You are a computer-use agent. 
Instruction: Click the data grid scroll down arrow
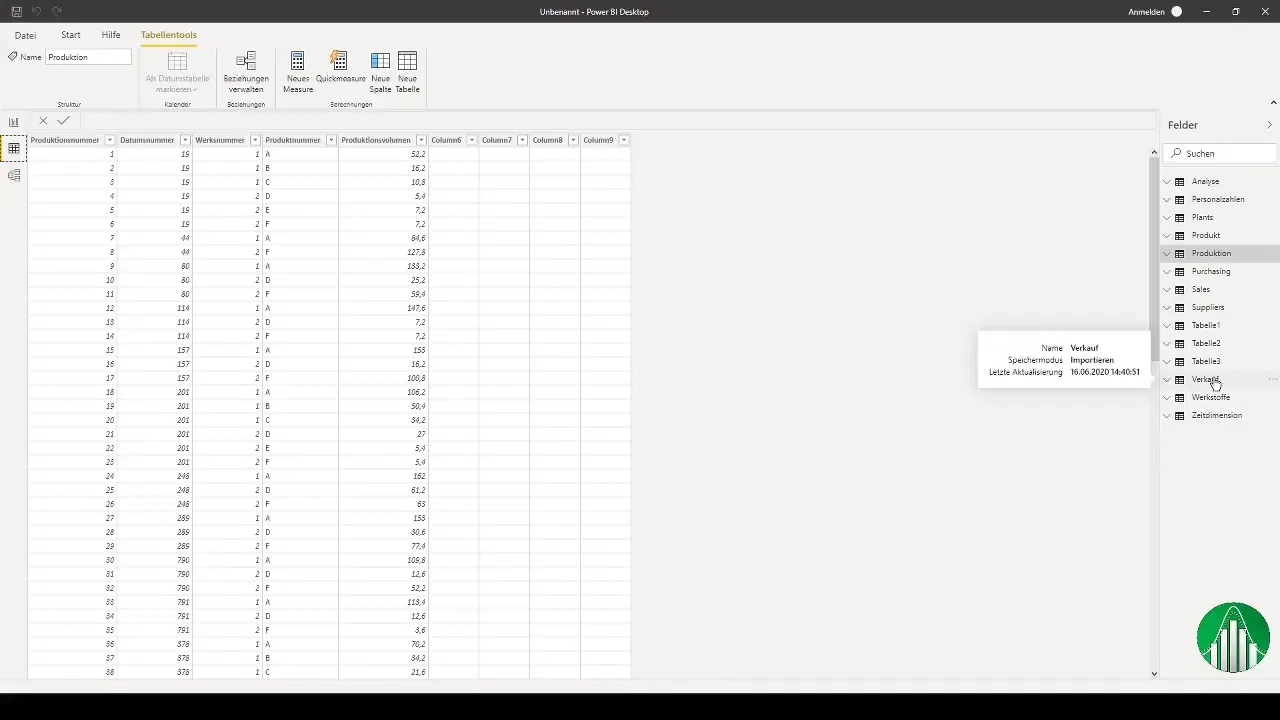1154,674
